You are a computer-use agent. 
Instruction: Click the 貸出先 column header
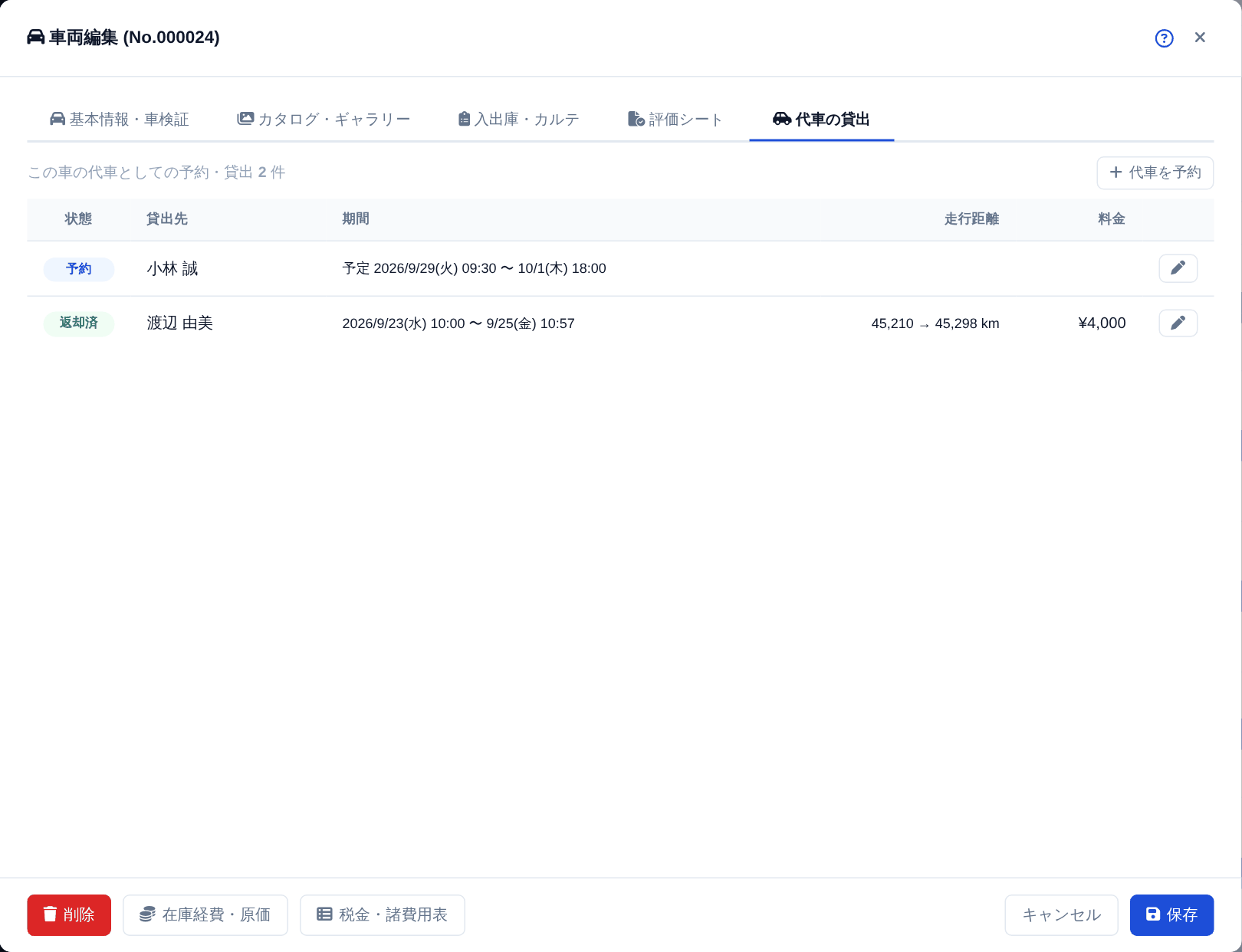point(167,219)
